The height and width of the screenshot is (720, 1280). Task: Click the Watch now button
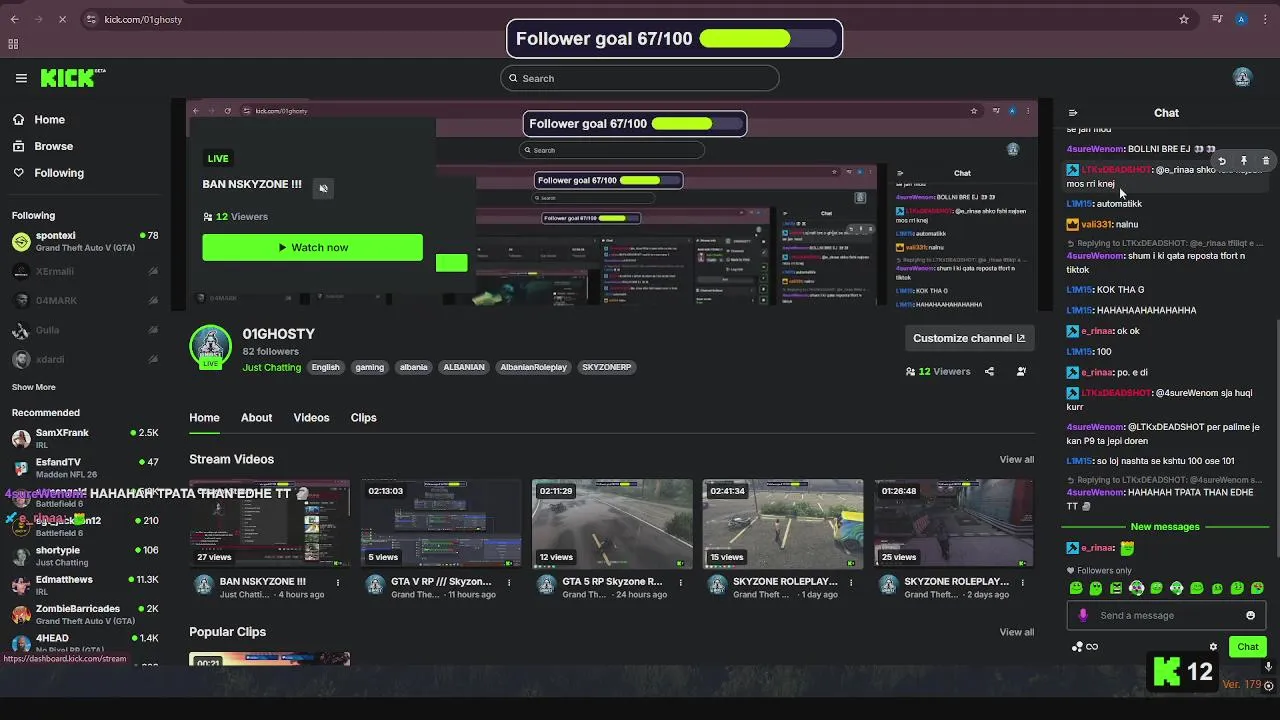coord(312,247)
